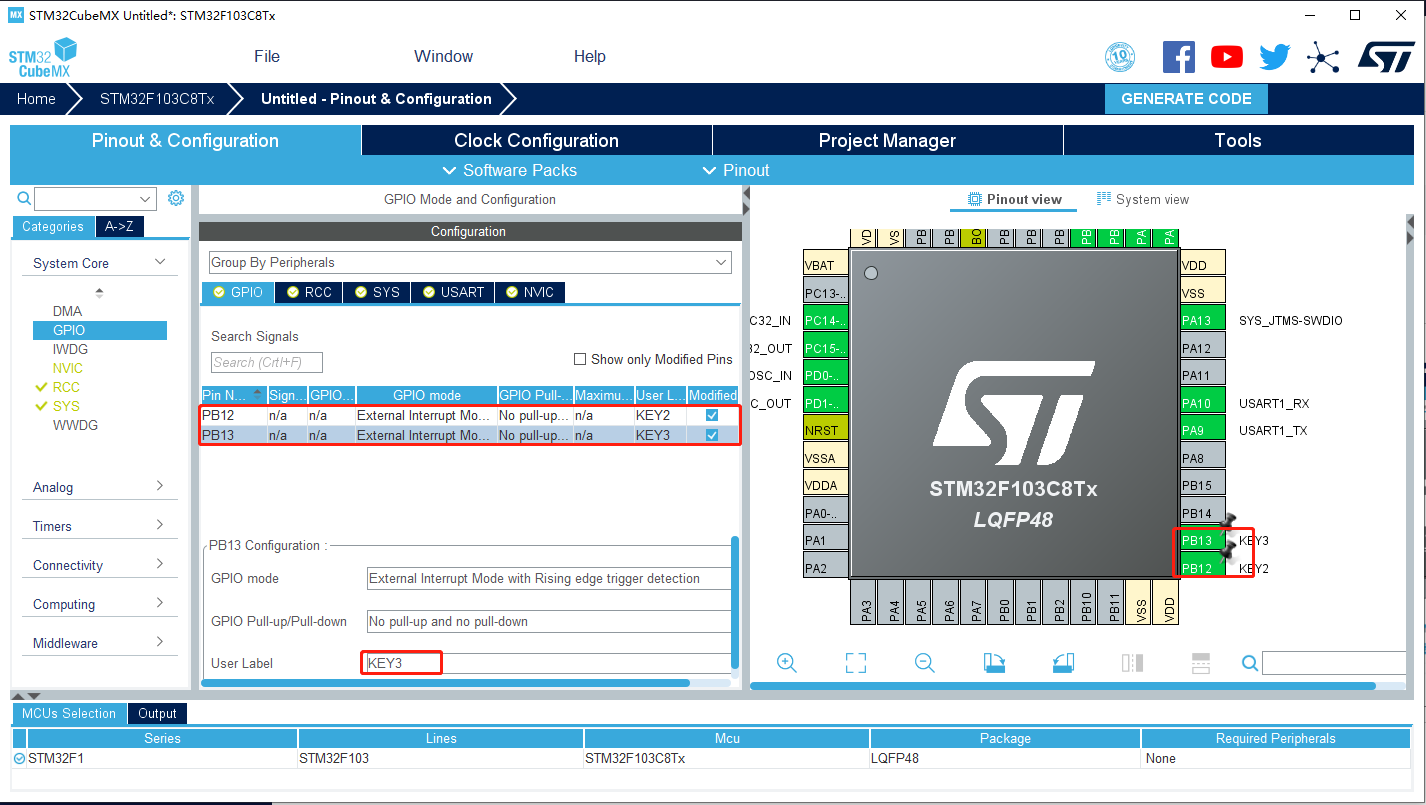Screen dimensions: 1426x805
Task: Click the Search Signals input field
Action: 267,362
